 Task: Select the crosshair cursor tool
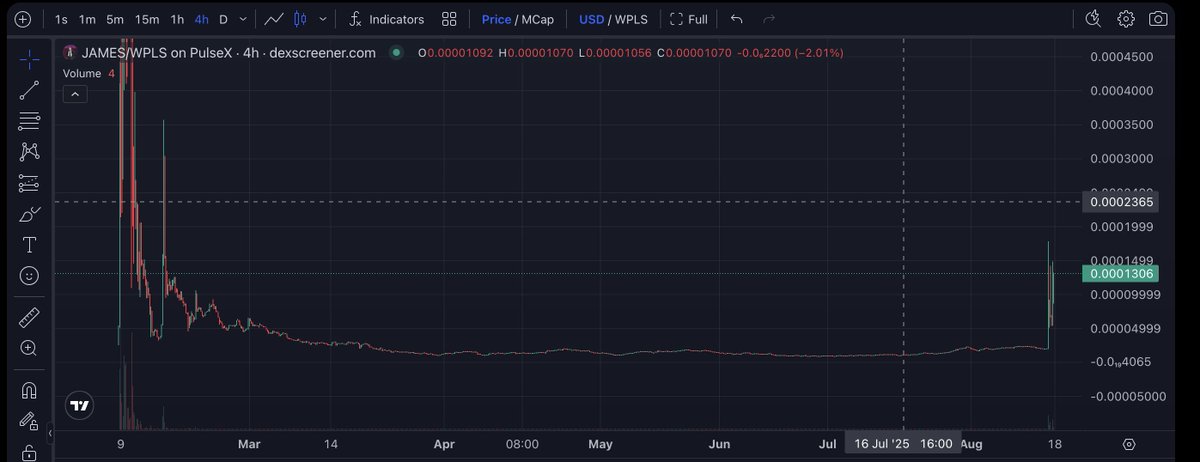(30, 58)
